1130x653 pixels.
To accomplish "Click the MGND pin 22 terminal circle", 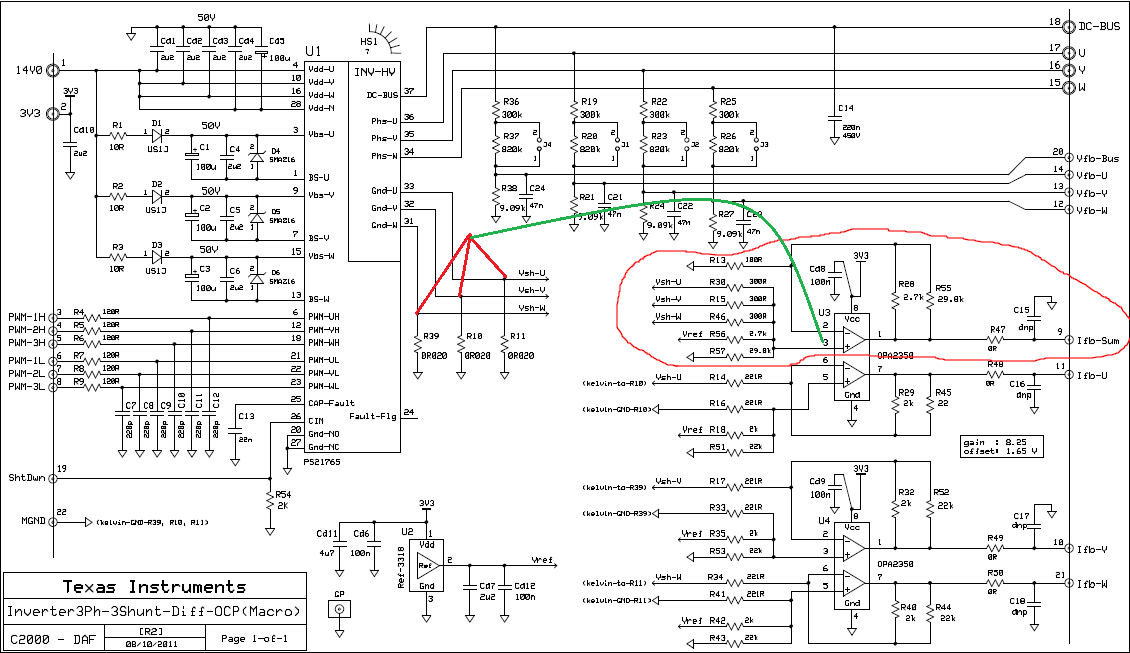I will pos(53,522).
